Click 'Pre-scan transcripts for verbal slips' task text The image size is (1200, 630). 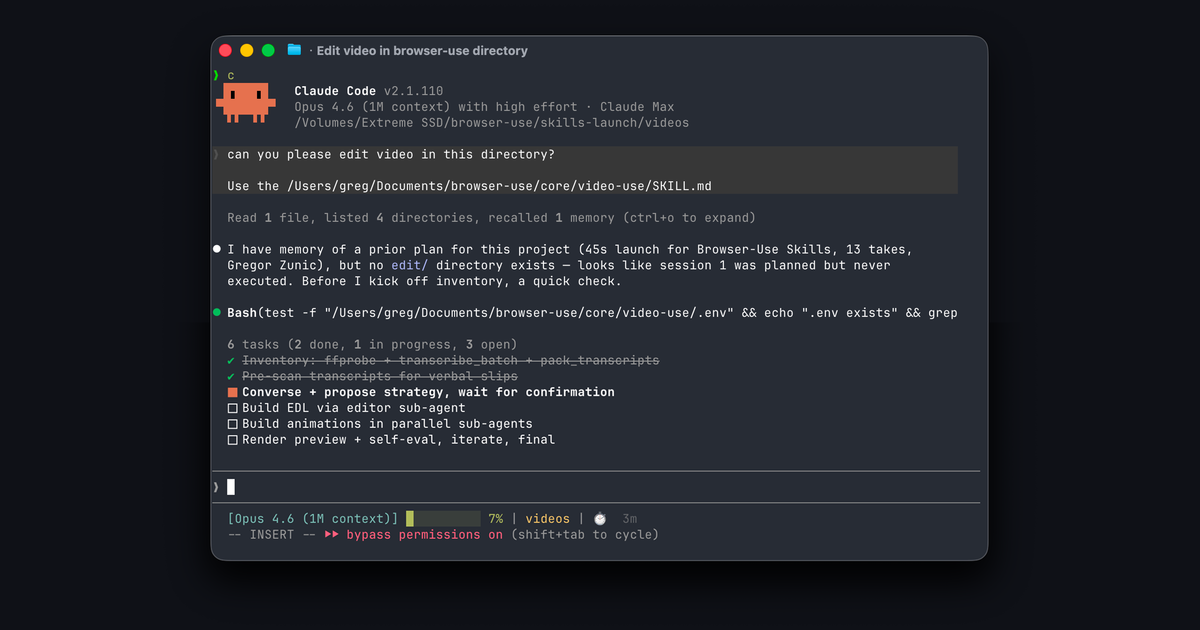click(x=380, y=376)
